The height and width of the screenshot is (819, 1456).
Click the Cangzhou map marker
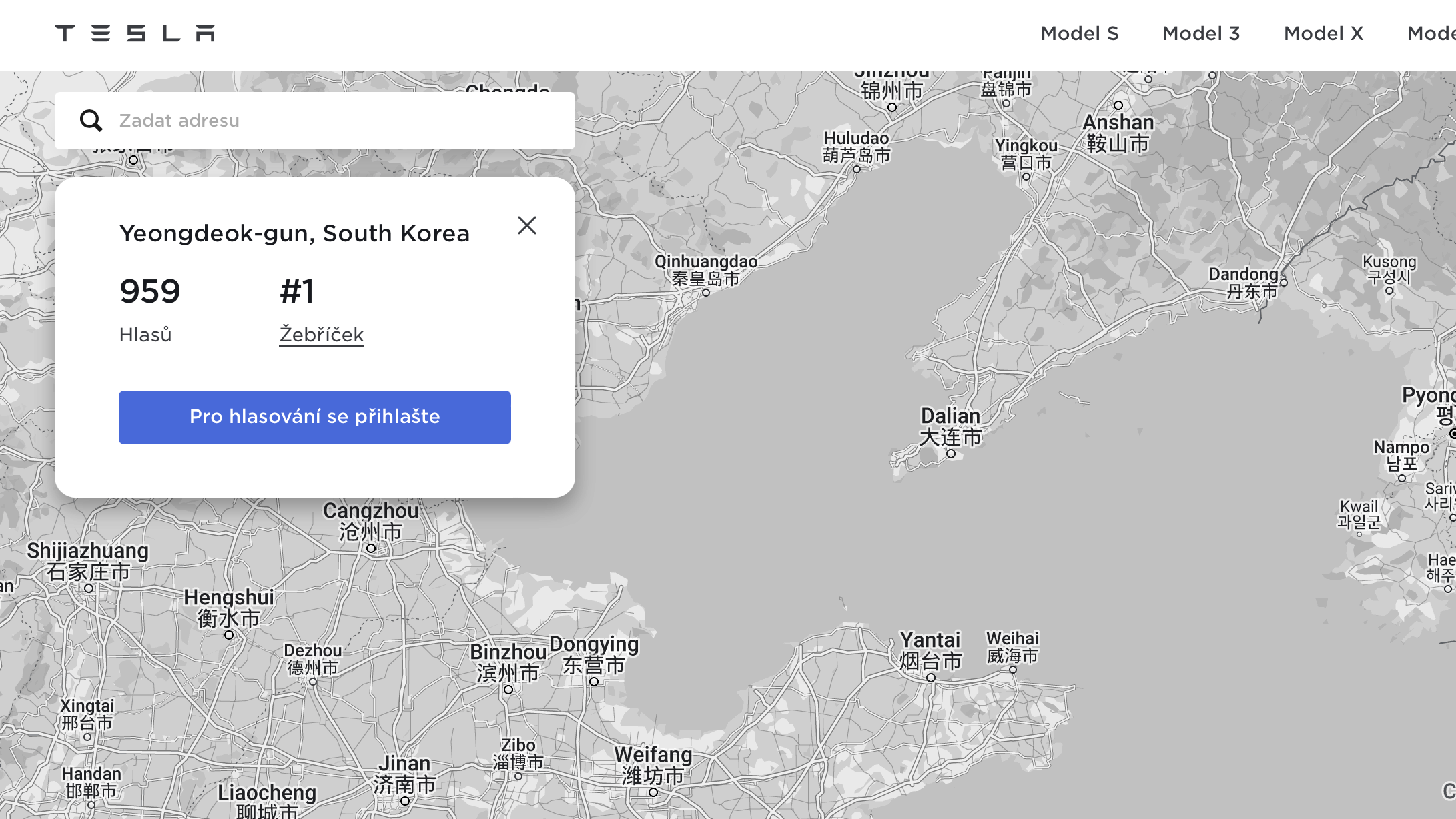371,548
